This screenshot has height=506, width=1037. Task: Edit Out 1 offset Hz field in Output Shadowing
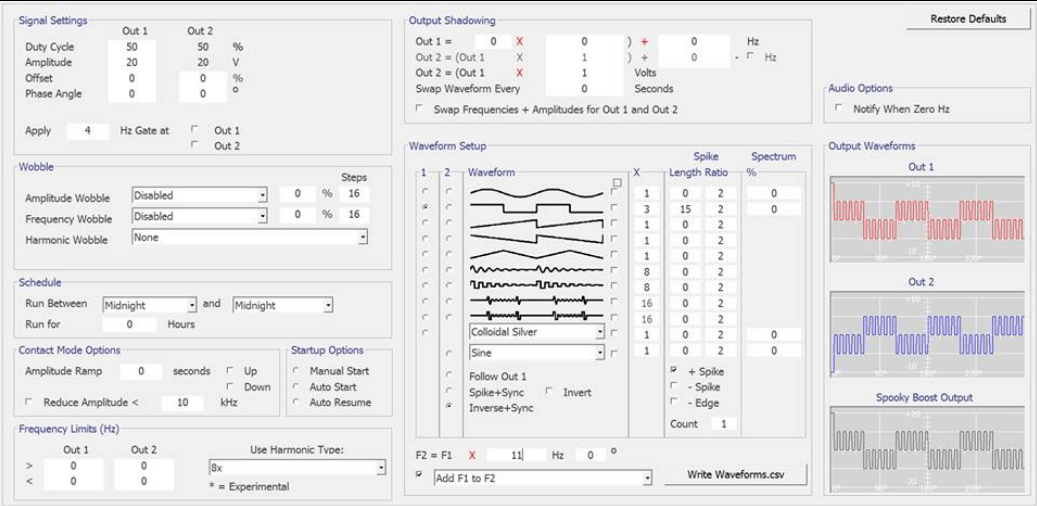point(694,42)
